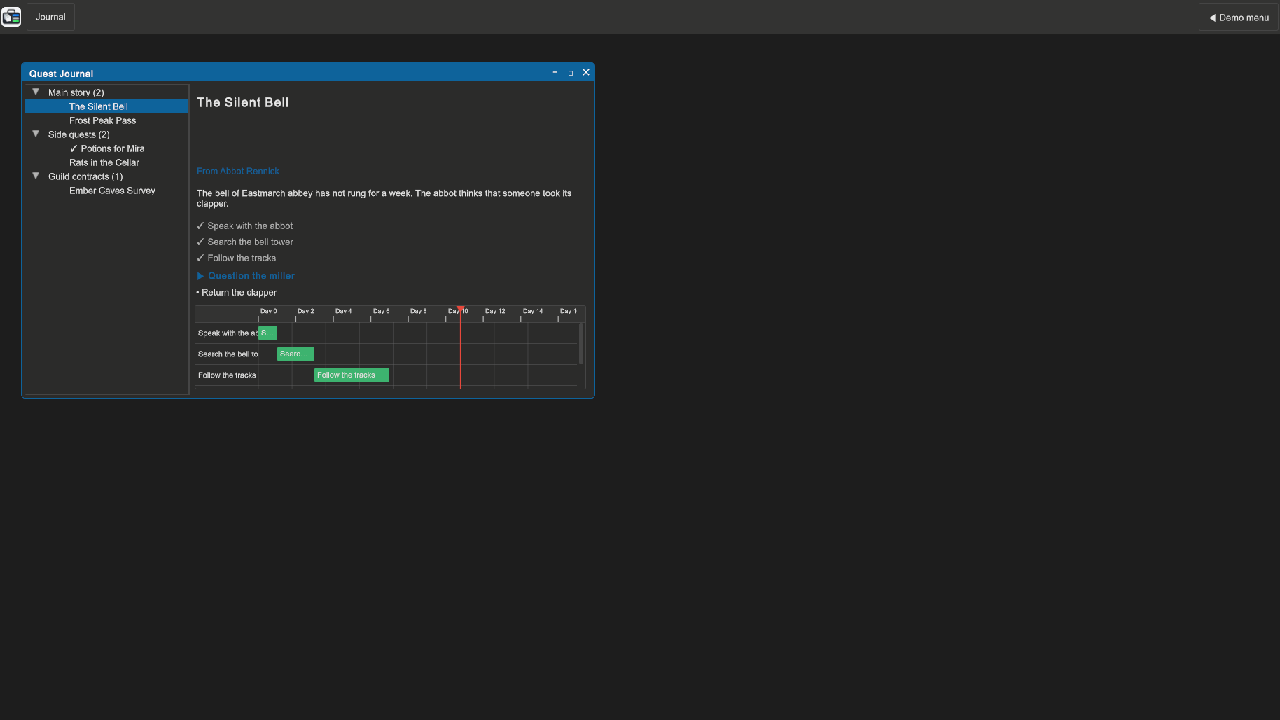Select The Silent Bell quest
This screenshot has height=720, width=1280.
(x=106, y=106)
